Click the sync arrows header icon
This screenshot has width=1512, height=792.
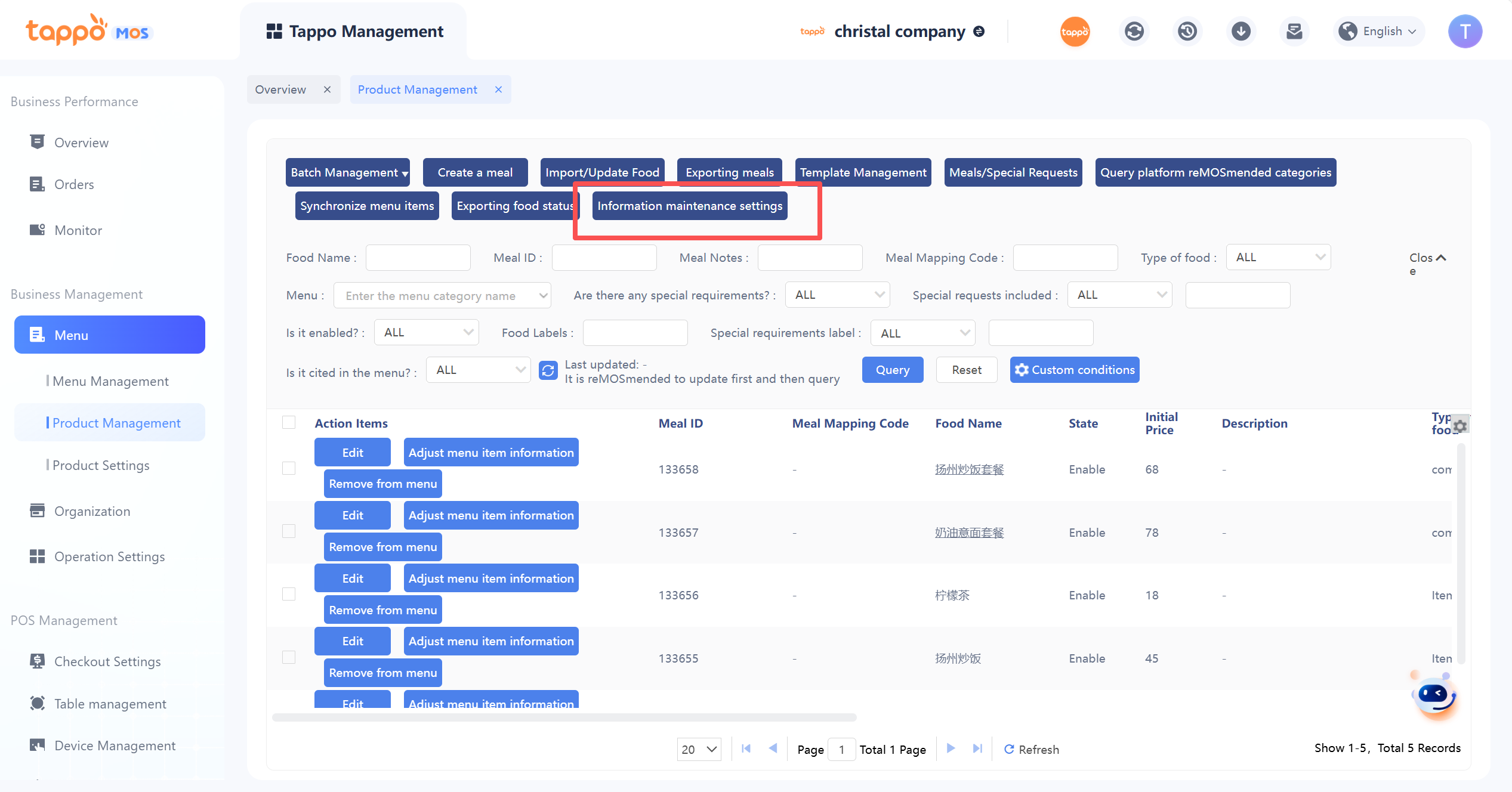point(1134,32)
